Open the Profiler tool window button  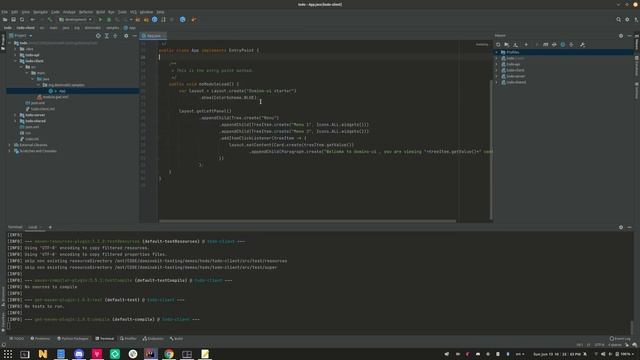129,339
